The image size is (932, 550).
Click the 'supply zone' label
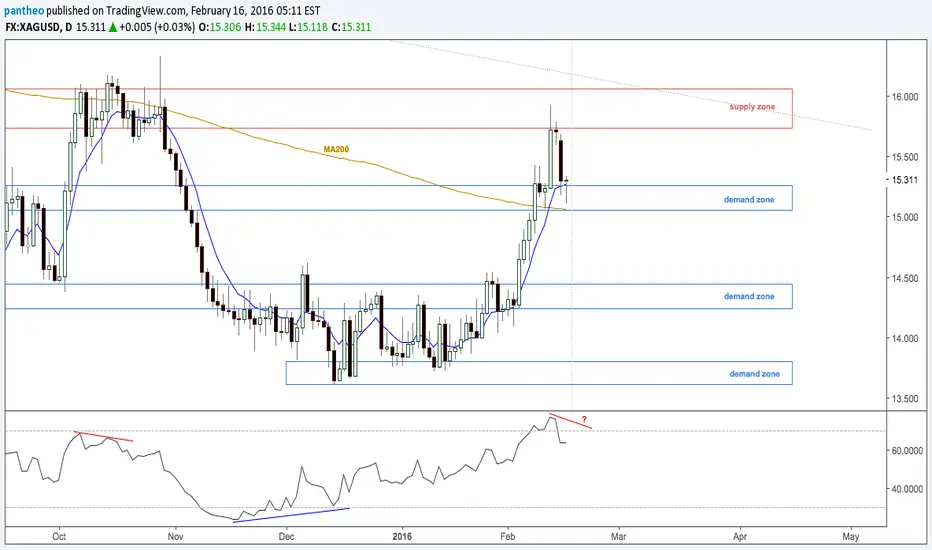click(752, 107)
